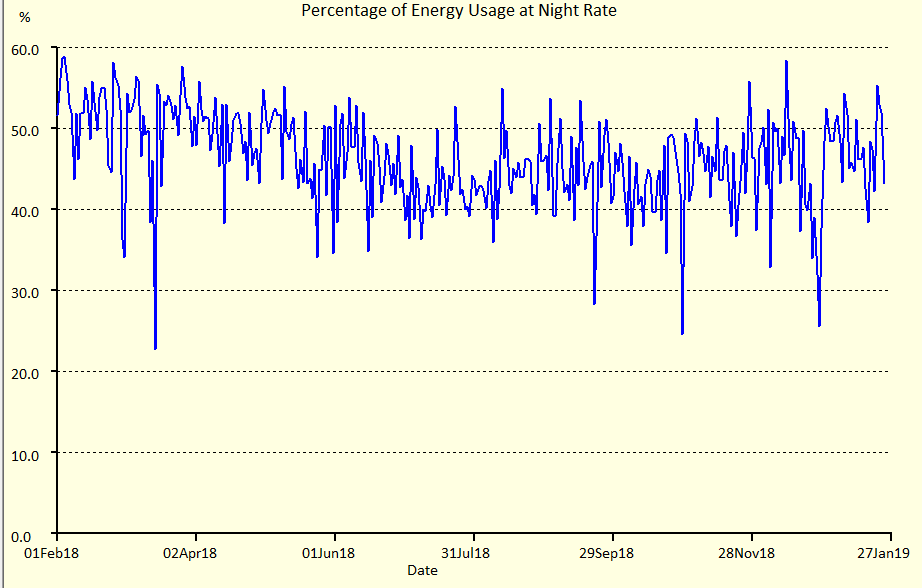Select the 60.0 y-axis tick label
Viewport: 922px width, 588px height.
(x=25, y=48)
